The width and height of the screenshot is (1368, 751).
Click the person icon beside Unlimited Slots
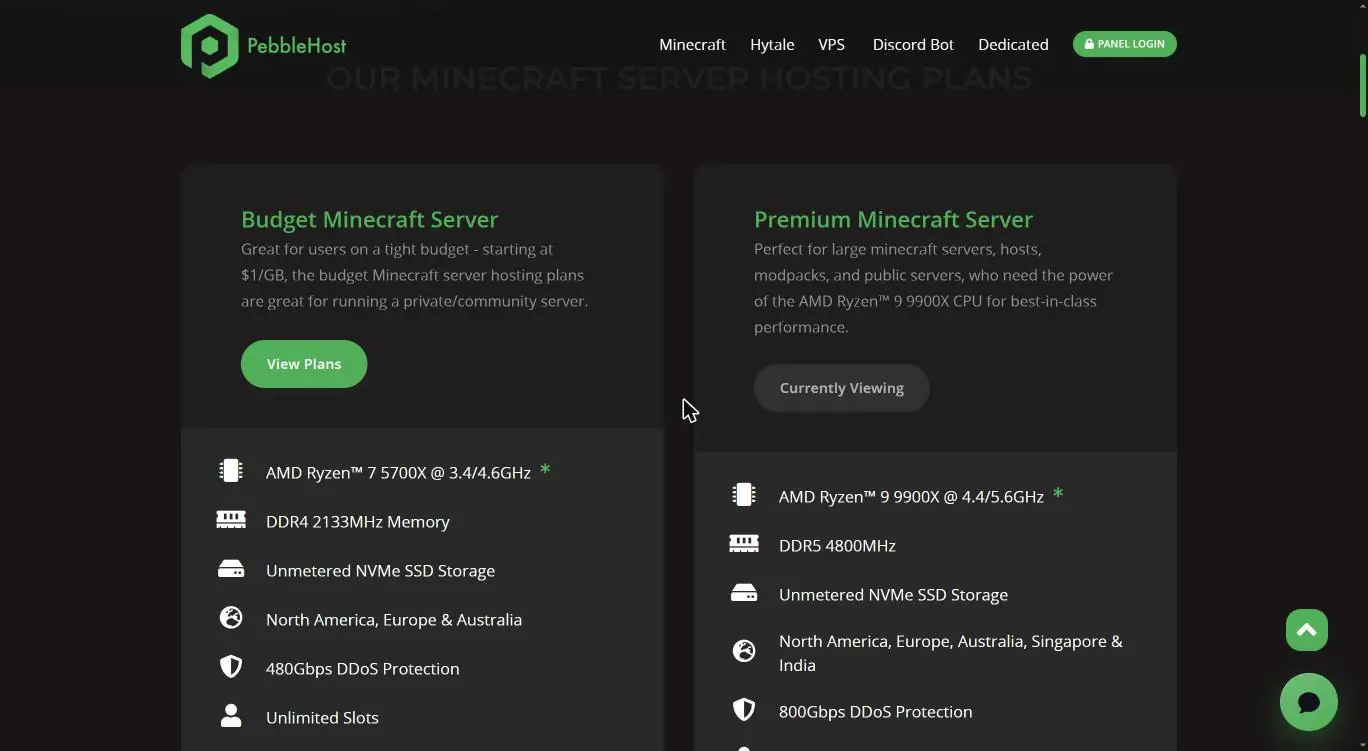pyautogui.click(x=231, y=716)
